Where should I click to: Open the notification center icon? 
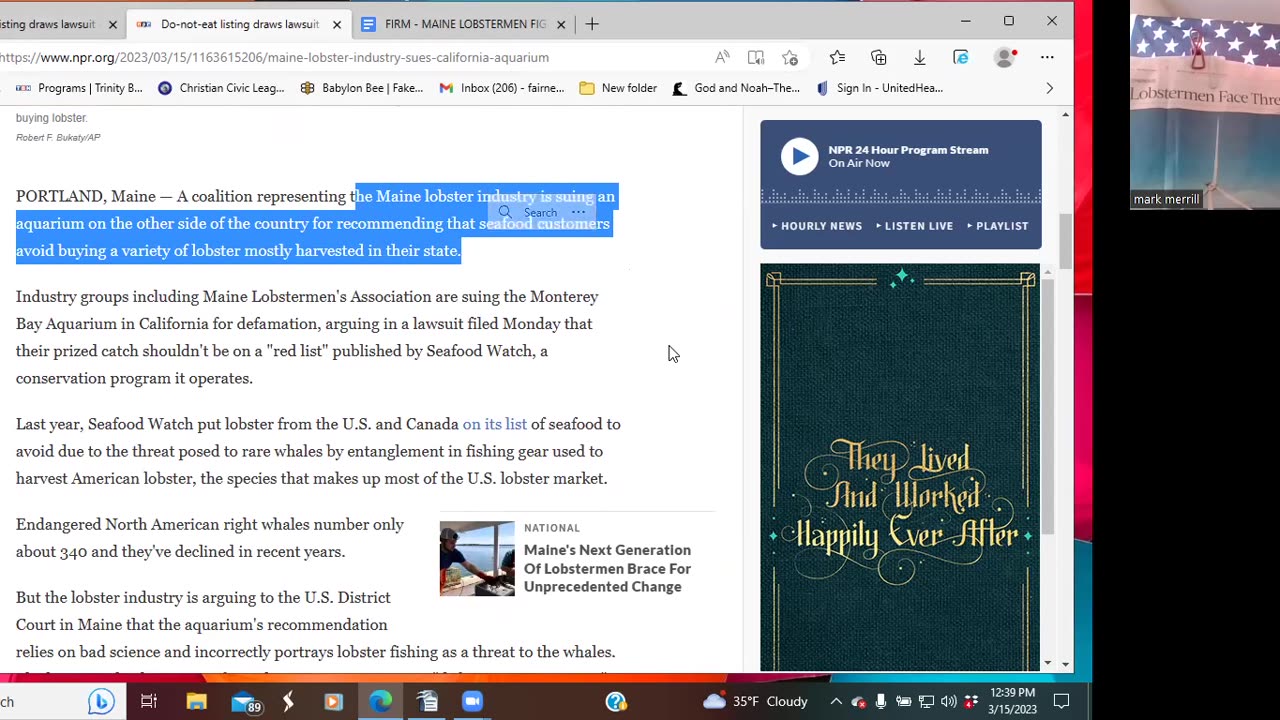(x=1062, y=701)
